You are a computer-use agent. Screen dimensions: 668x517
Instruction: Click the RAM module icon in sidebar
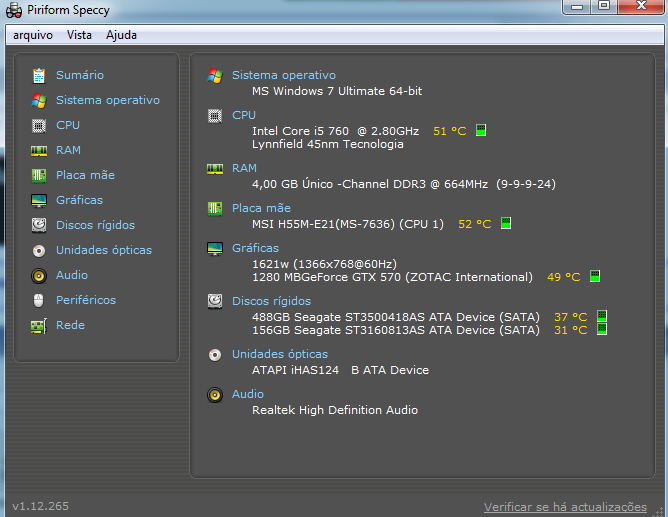click(39, 150)
